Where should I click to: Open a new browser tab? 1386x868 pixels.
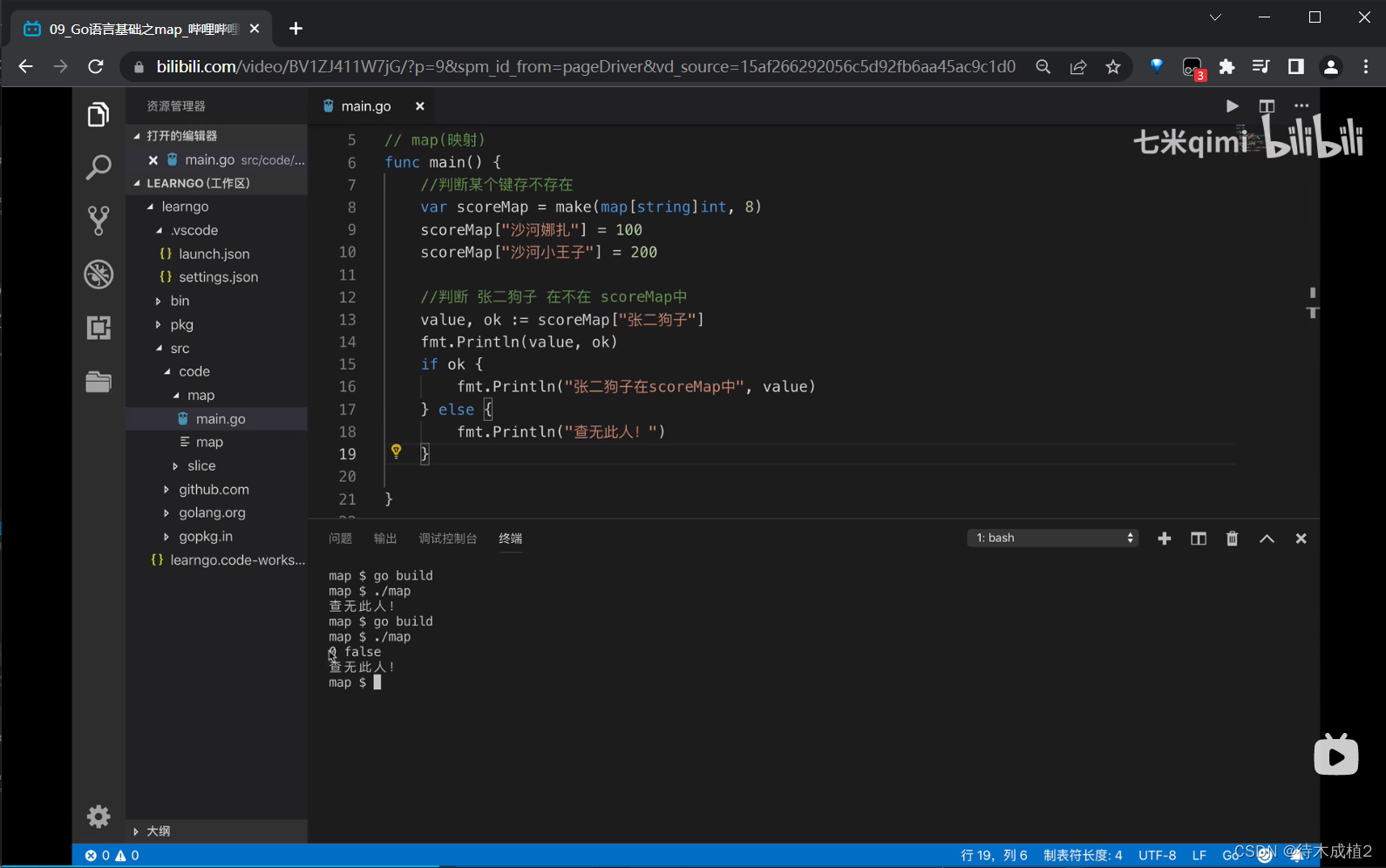[x=296, y=29]
